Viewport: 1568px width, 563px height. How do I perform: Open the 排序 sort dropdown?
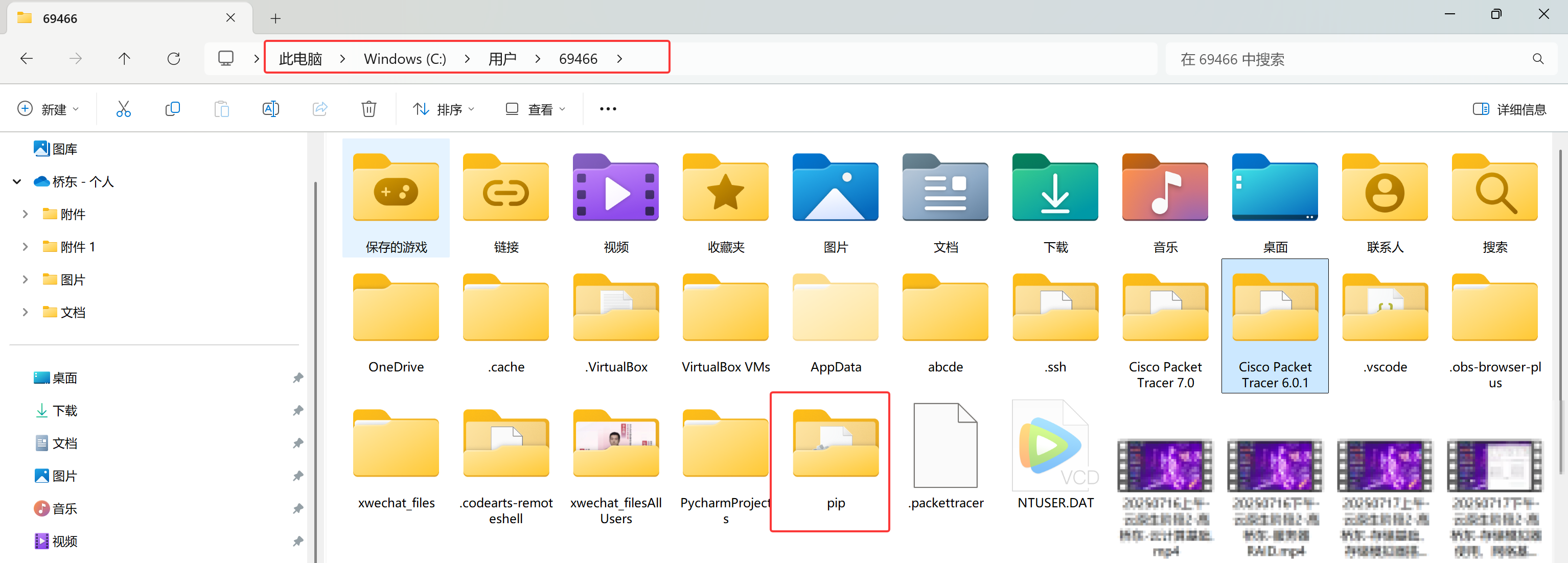(x=444, y=109)
